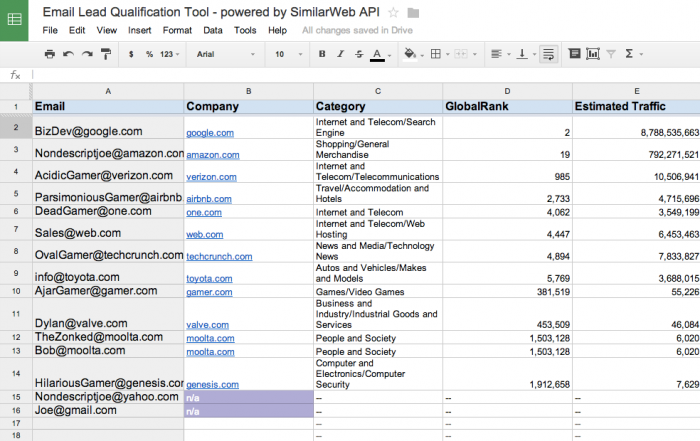Screen dimensions: 700x441
Task: Open the Help menu
Action: tap(277, 30)
